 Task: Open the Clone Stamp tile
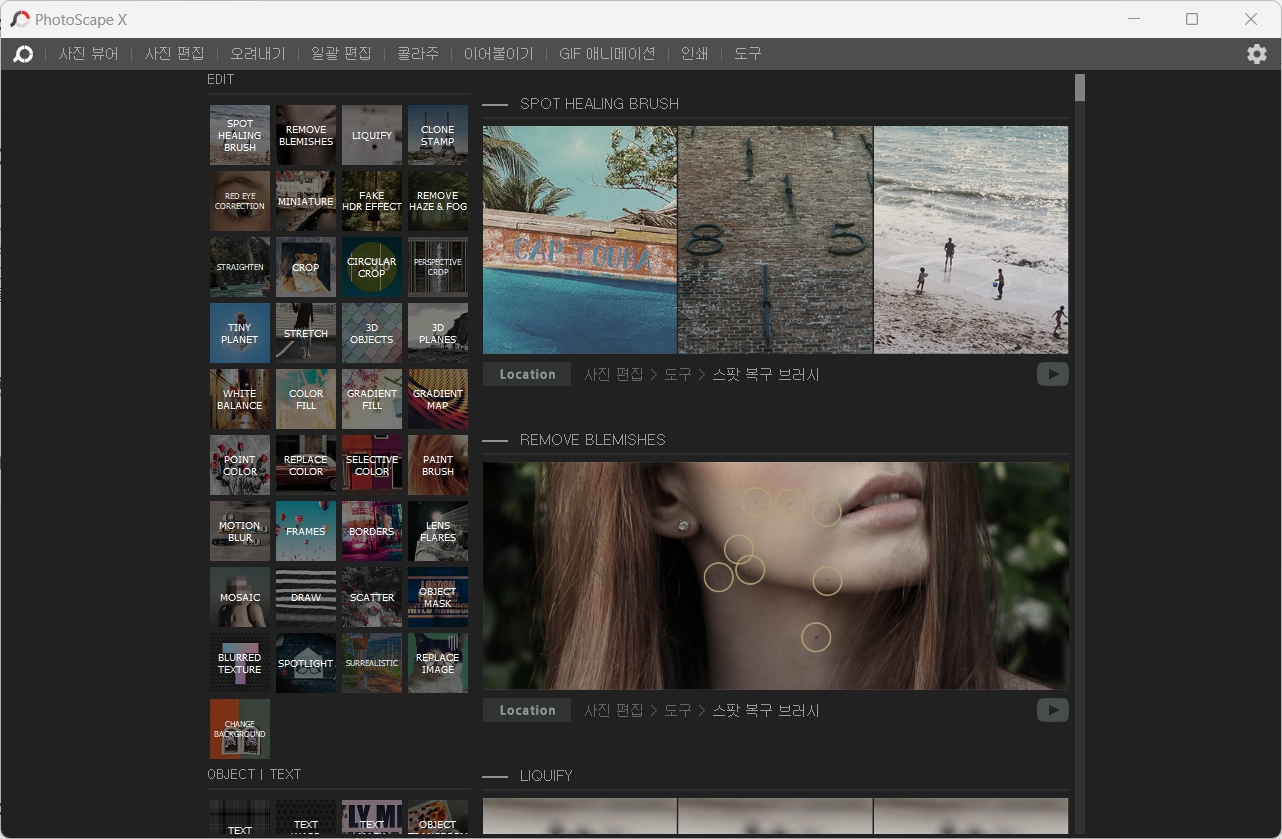[438, 135]
